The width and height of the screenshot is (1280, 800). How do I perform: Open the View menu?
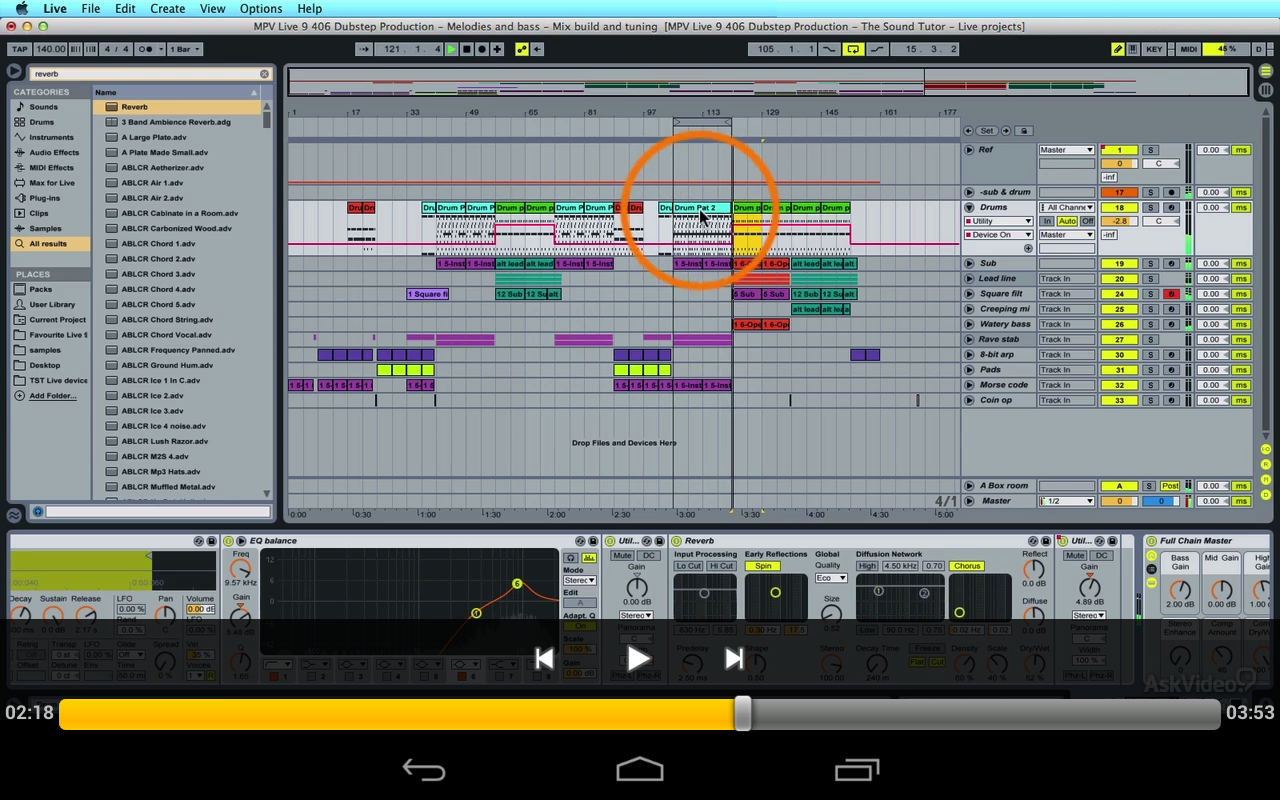(x=213, y=8)
